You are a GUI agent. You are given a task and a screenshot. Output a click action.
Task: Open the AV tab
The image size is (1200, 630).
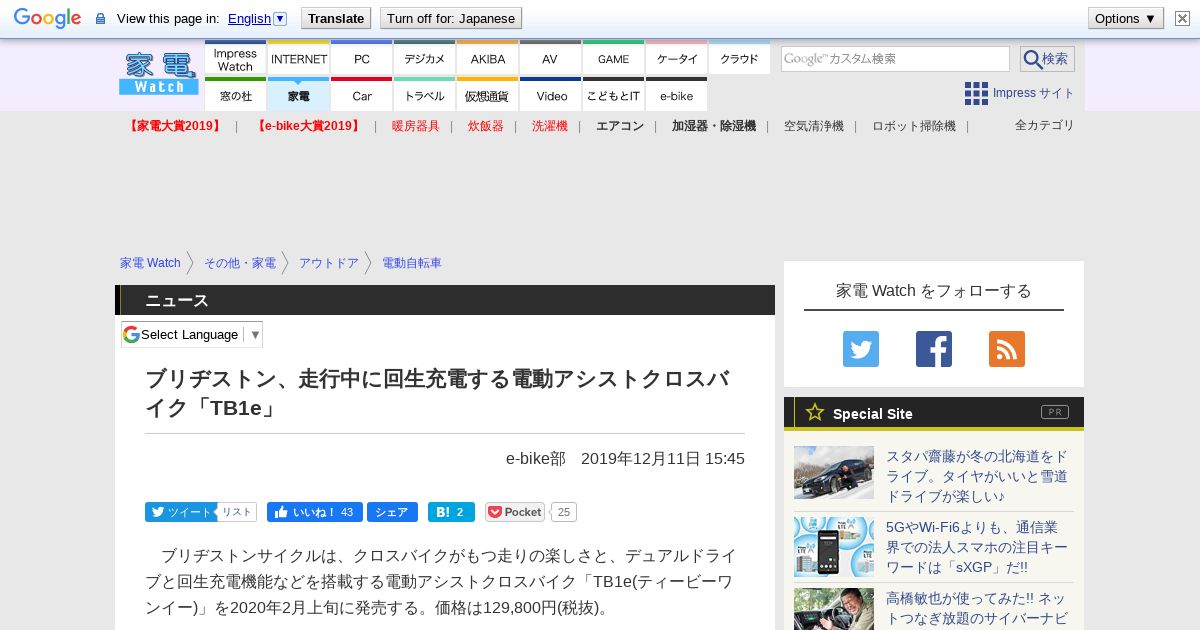click(x=550, y=59)
